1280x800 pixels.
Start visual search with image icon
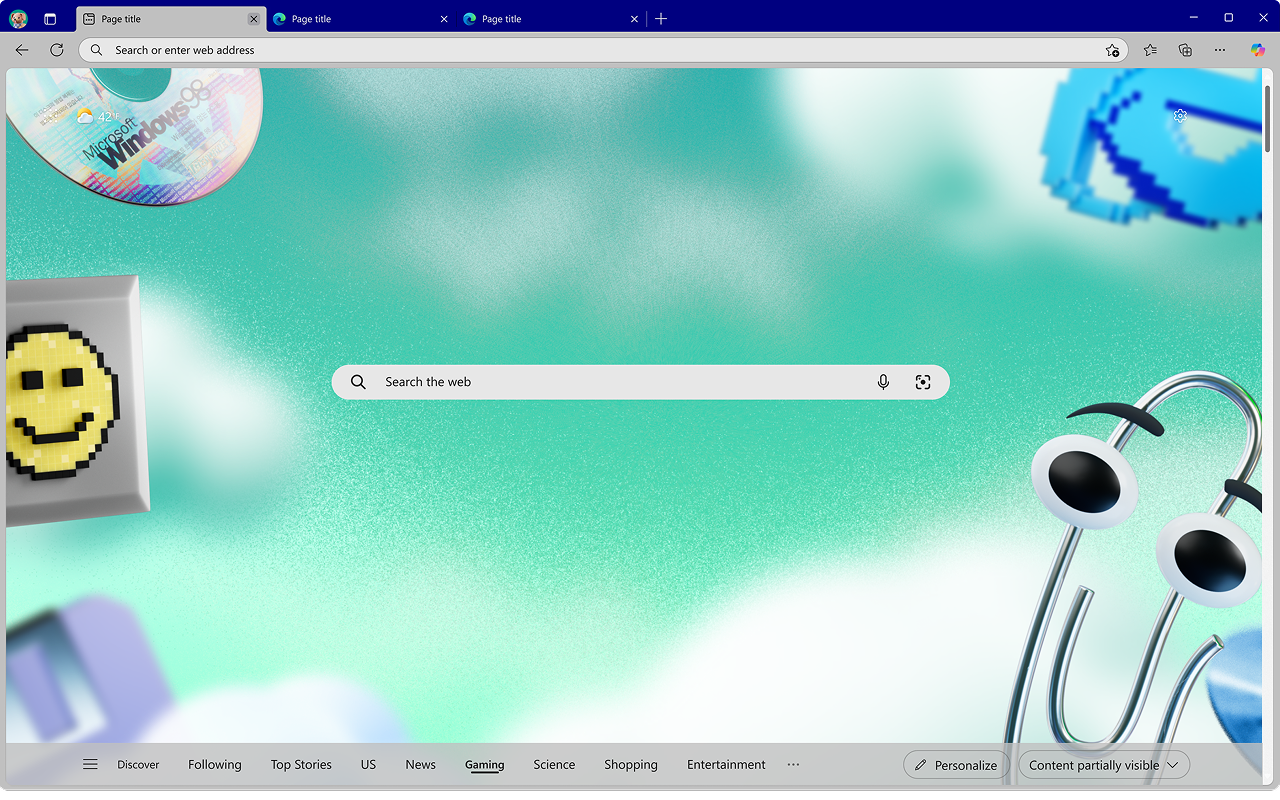923,382
